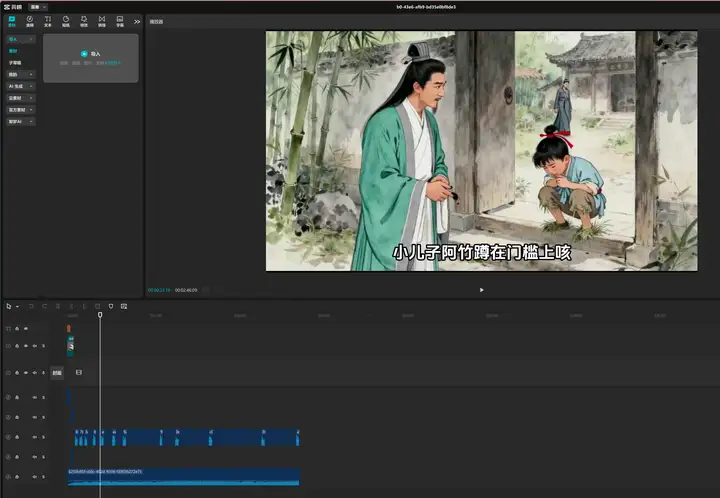Hide the text track with its eye icon

click(x=26, y=329)
